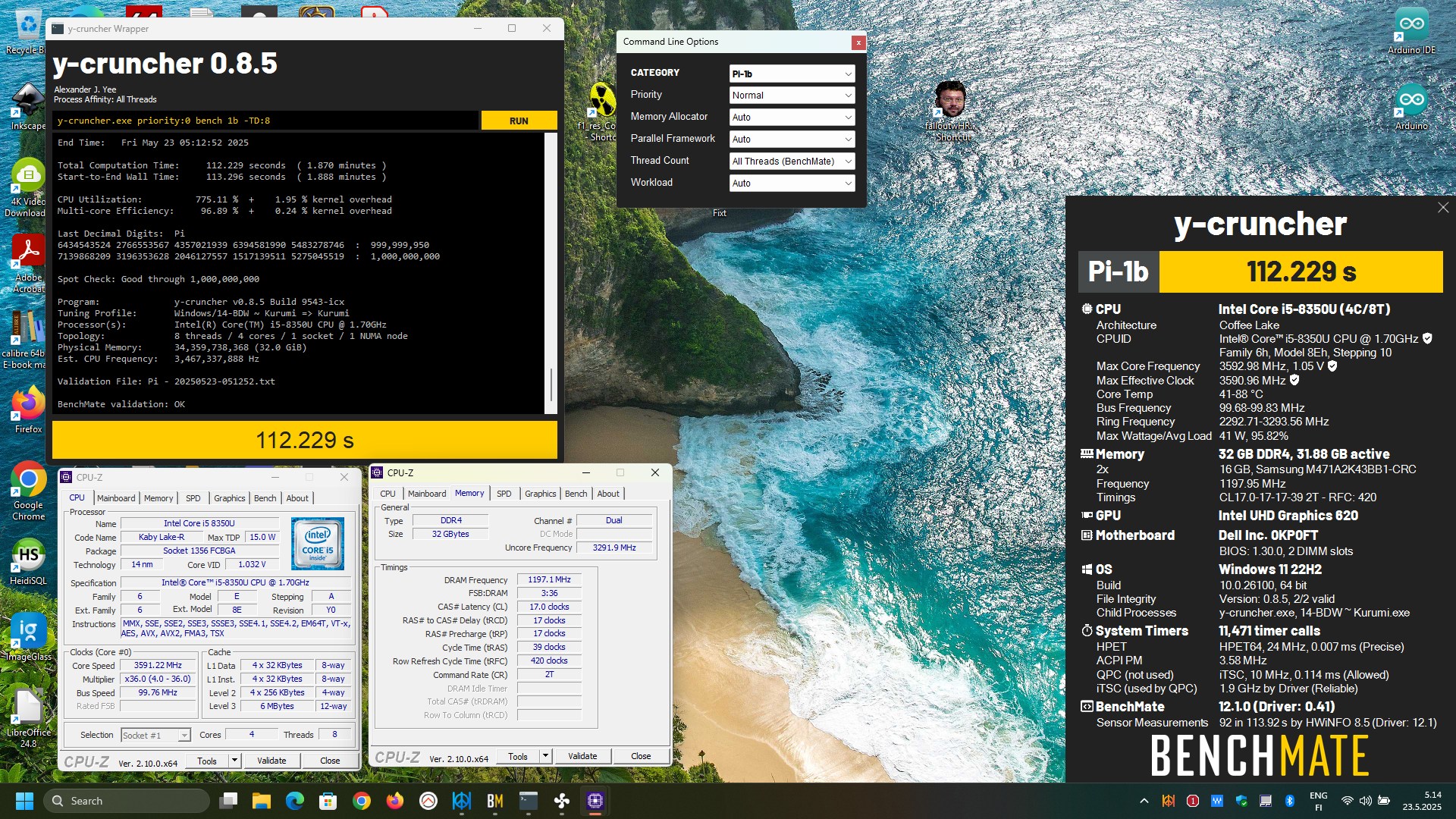This screenshot has width=1456, height=819.
Task: Launch Inkscape desktop shortcut
Action: (28, 107)
